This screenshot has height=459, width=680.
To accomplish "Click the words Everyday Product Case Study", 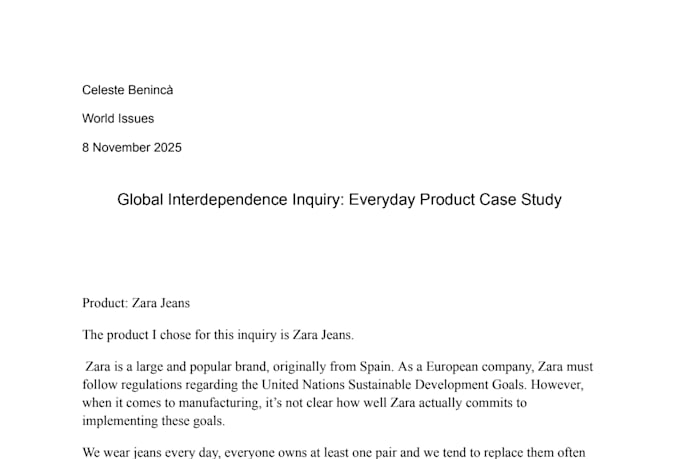I will 455,200.
